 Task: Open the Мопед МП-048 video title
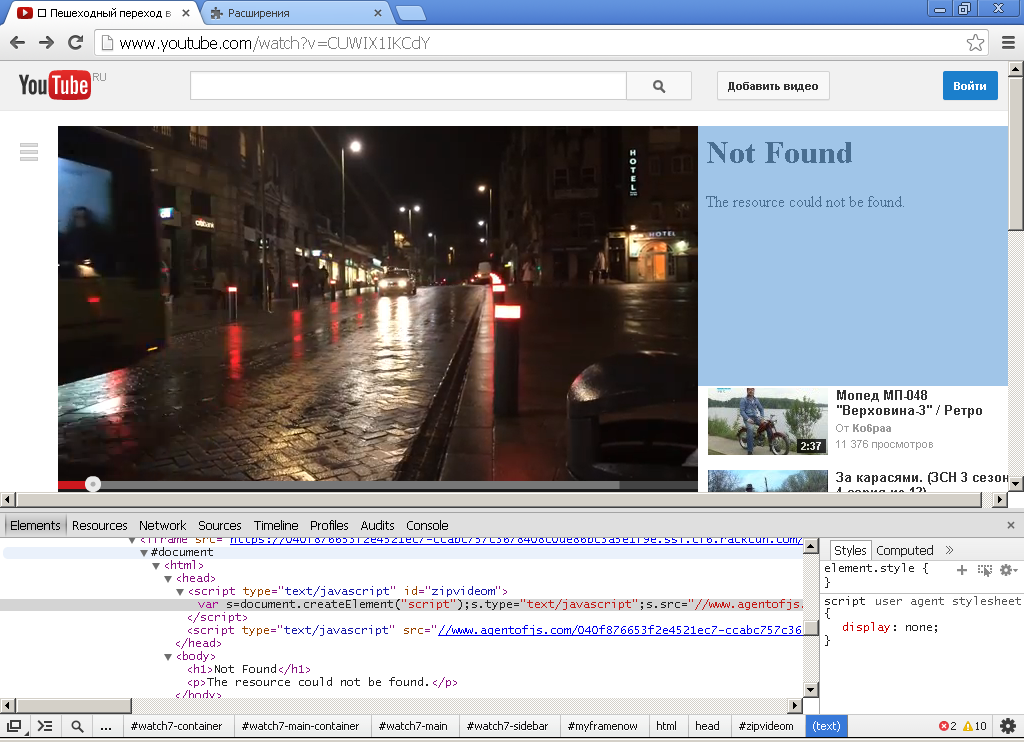pos(909,403)
